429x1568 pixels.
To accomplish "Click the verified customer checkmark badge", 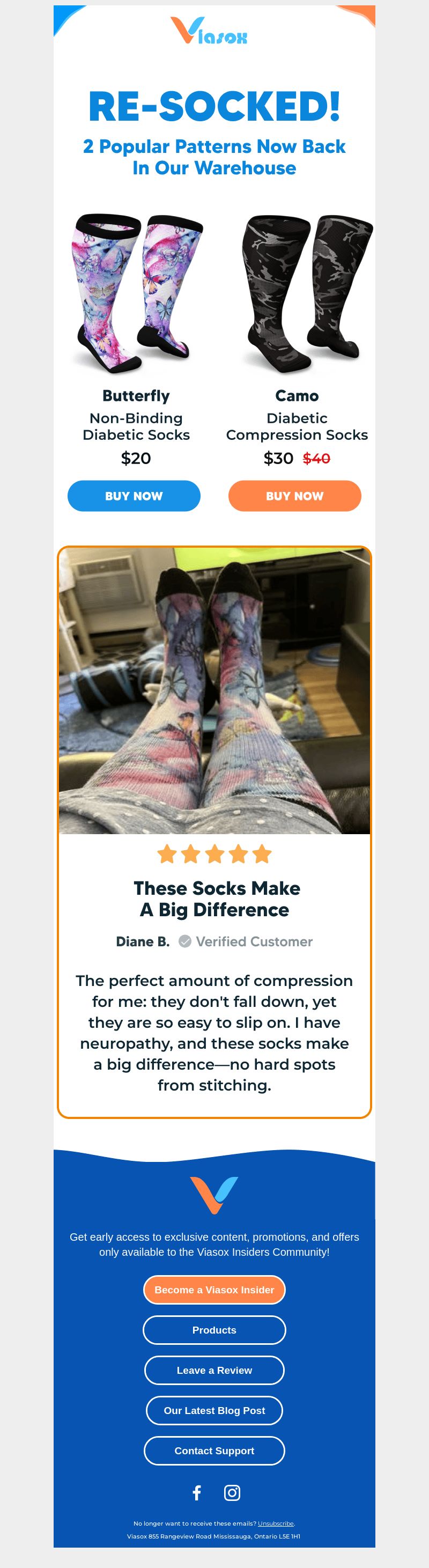I will pyautogui.click(x=185, y=941).
